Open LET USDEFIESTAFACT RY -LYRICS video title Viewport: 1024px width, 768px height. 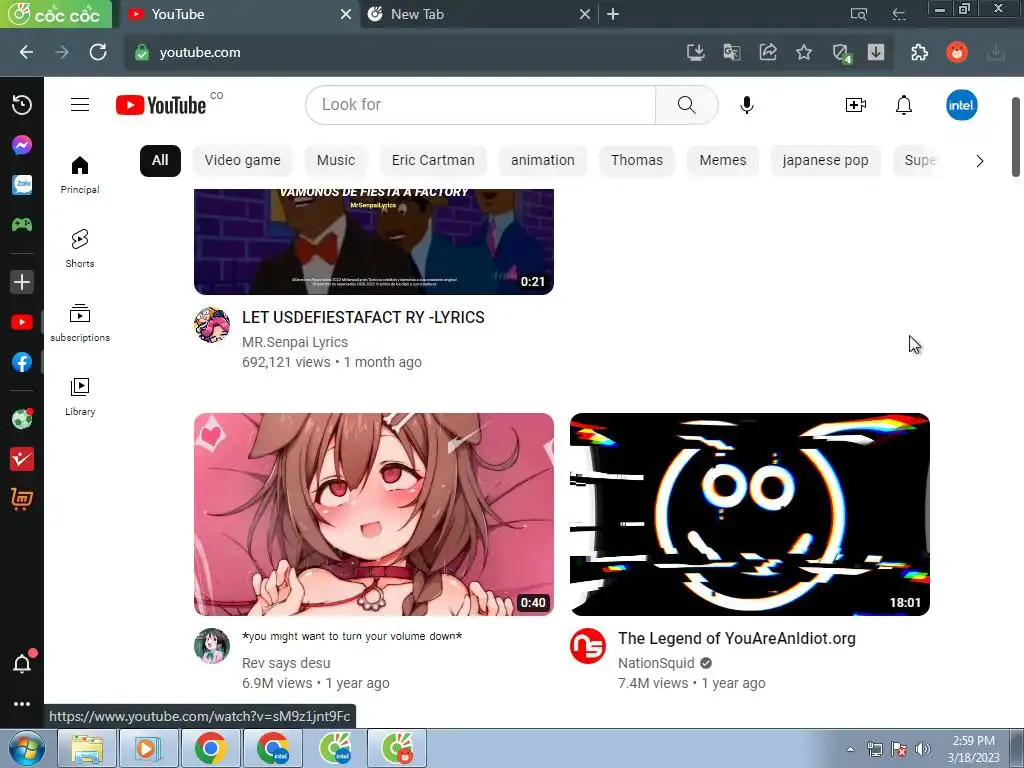point(363,317)
